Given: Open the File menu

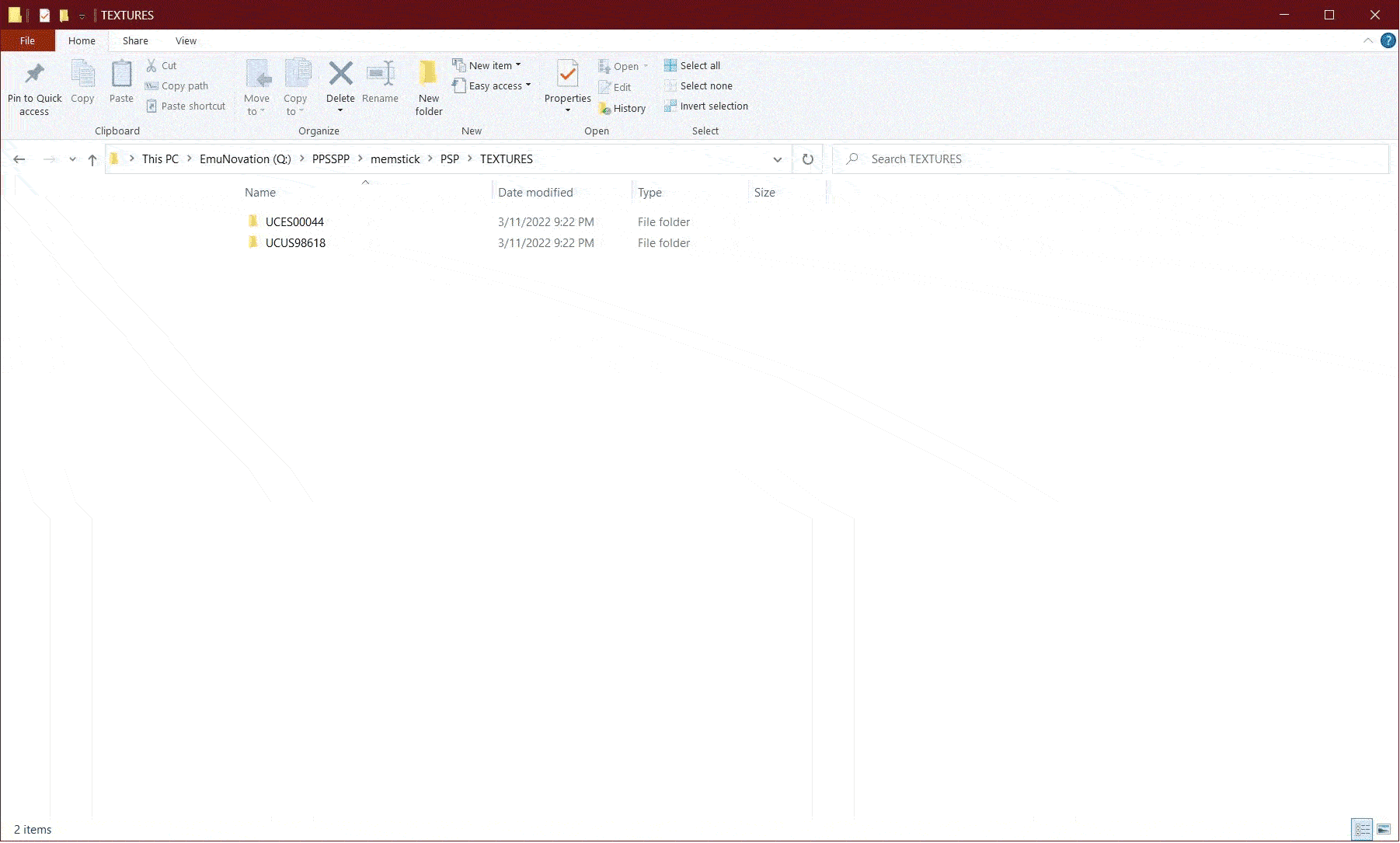Looking at the screenshot, I should (x=27, y=41).
